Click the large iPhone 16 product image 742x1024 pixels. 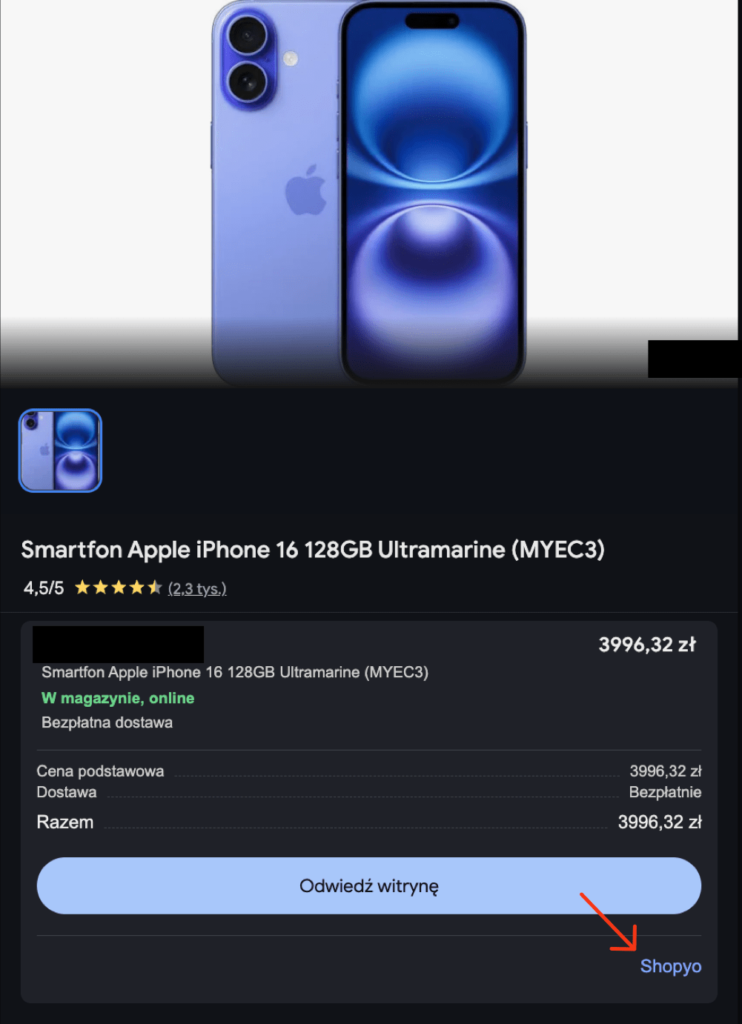click(x=369, y=193)
